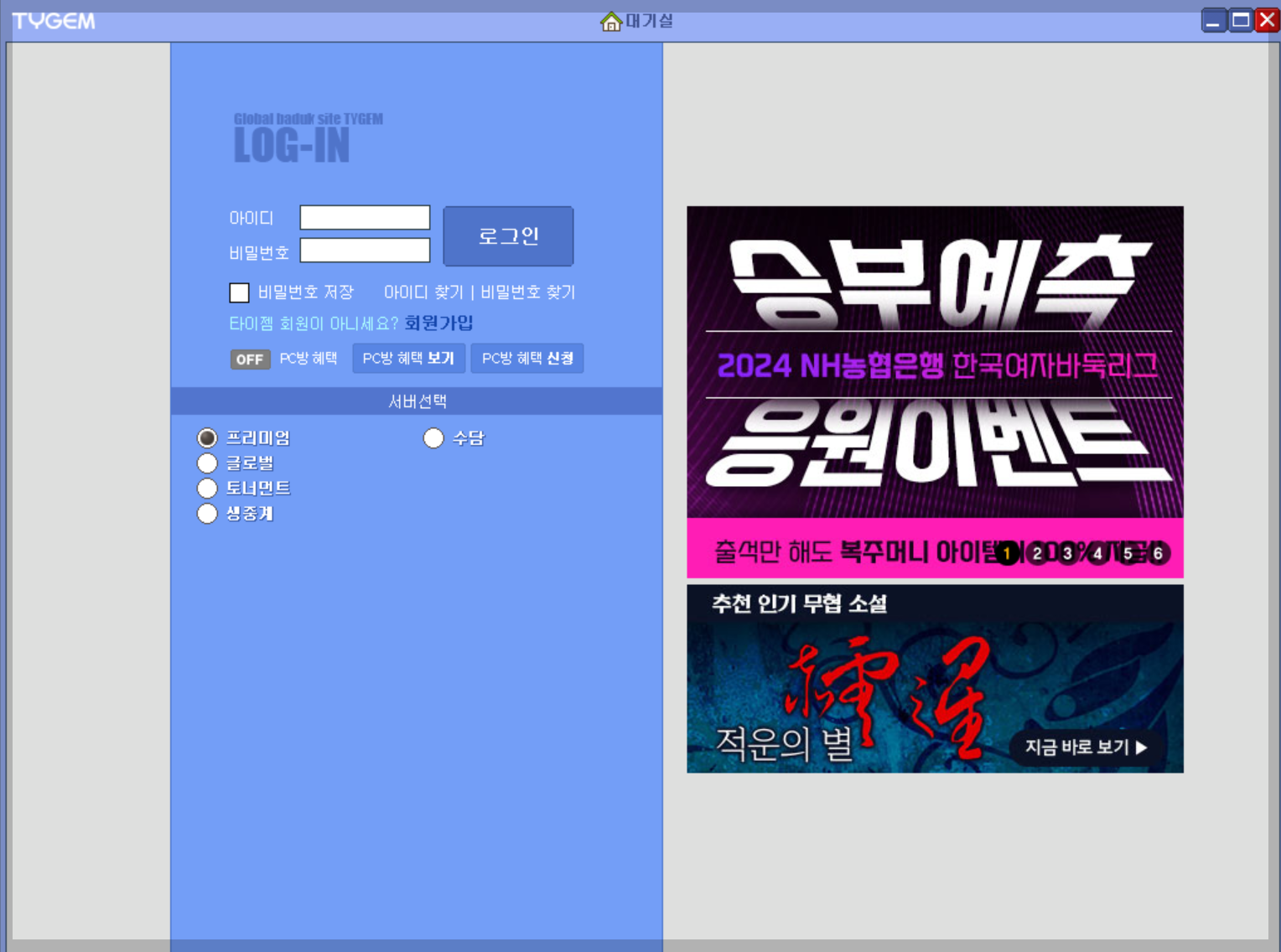Image resolution: width=1281 pixels, height=952 pixels.
Task: Open the 아이디 찾기 link
Action: (x=423, y=292)
